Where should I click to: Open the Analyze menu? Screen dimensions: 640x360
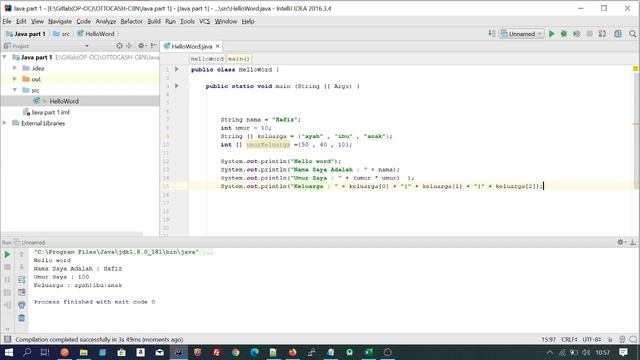point(106,21)
